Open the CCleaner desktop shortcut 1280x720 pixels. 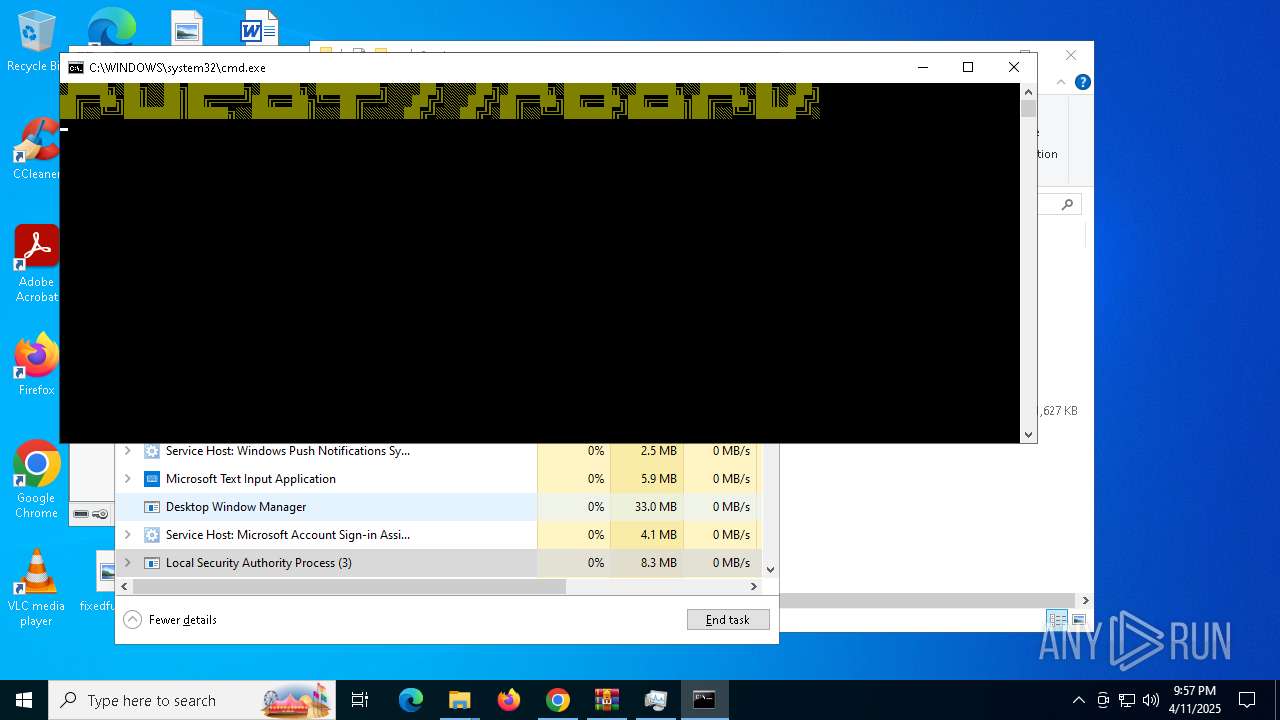(x=36, y=150)
